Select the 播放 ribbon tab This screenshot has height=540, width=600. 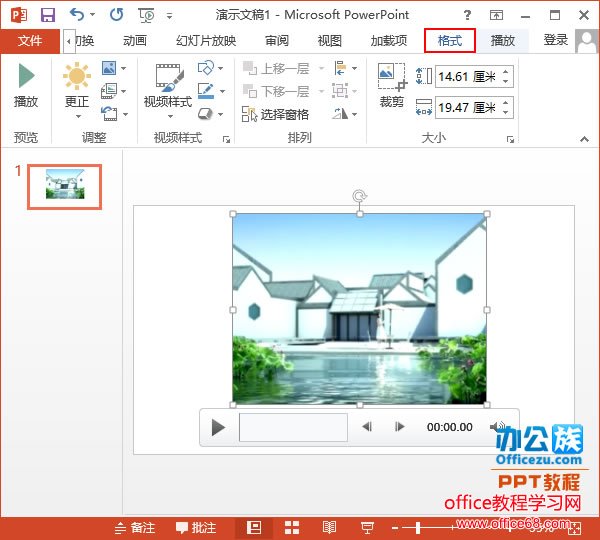[x=502, y=41]
